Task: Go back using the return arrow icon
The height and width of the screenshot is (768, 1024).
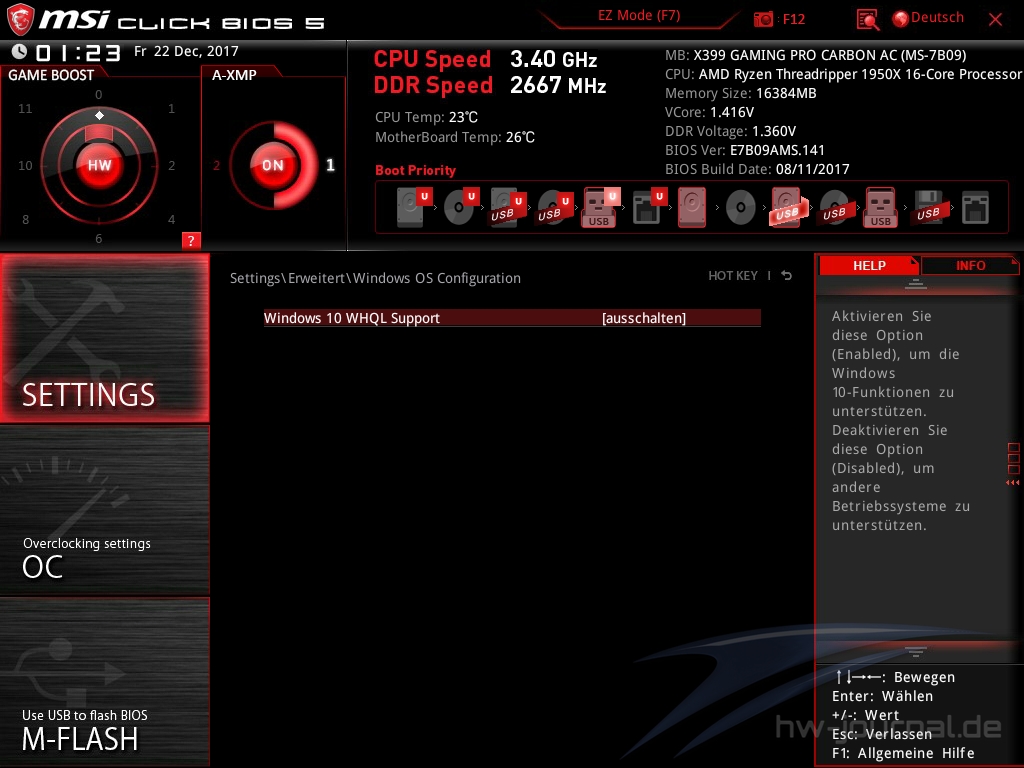Action: 787,276
